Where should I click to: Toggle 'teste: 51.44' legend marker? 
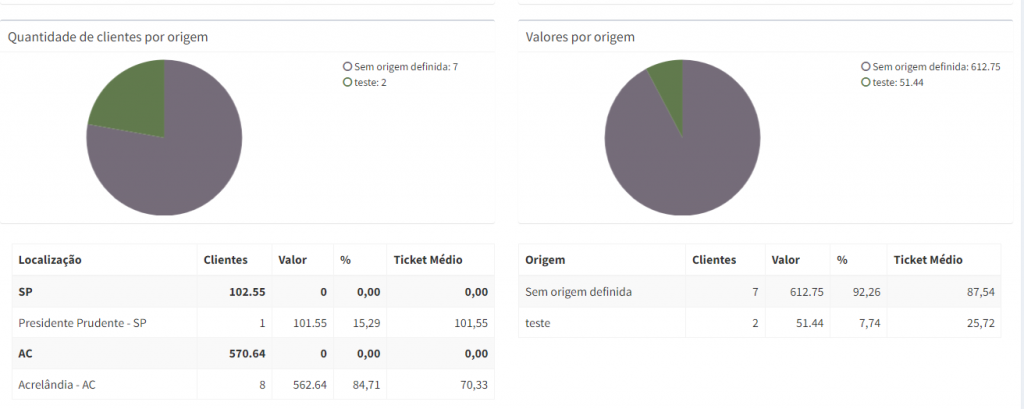coord(865,82)
